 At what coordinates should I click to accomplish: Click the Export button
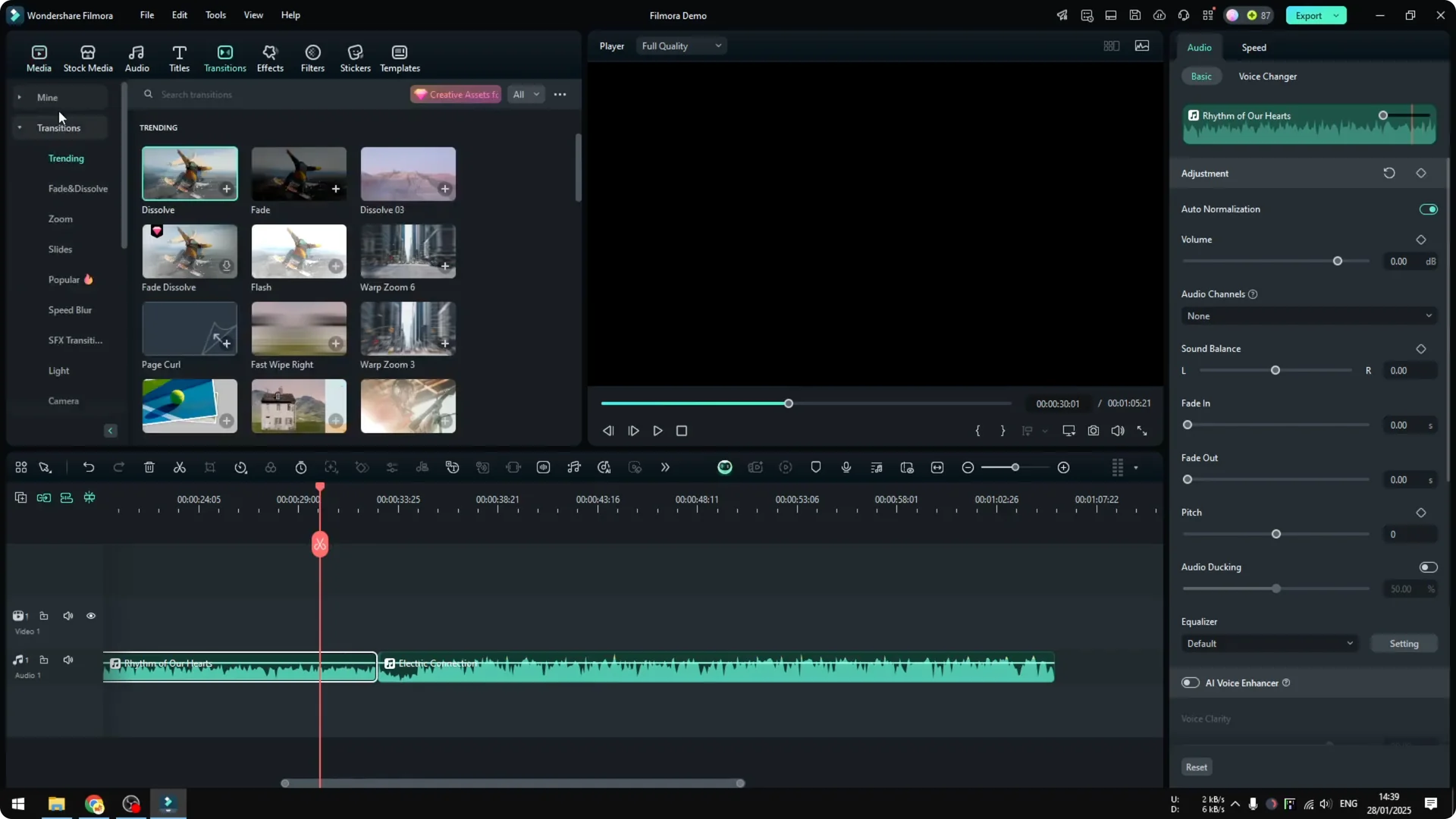click(x=1310, y=15)
